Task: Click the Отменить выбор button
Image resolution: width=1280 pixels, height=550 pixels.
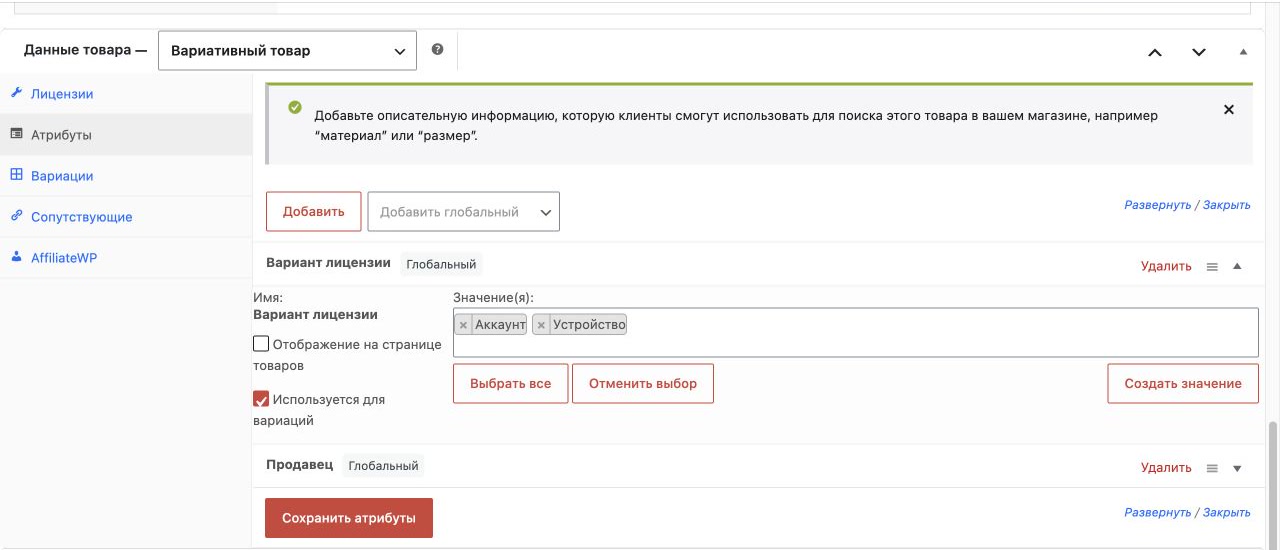Action: [643, 383]
